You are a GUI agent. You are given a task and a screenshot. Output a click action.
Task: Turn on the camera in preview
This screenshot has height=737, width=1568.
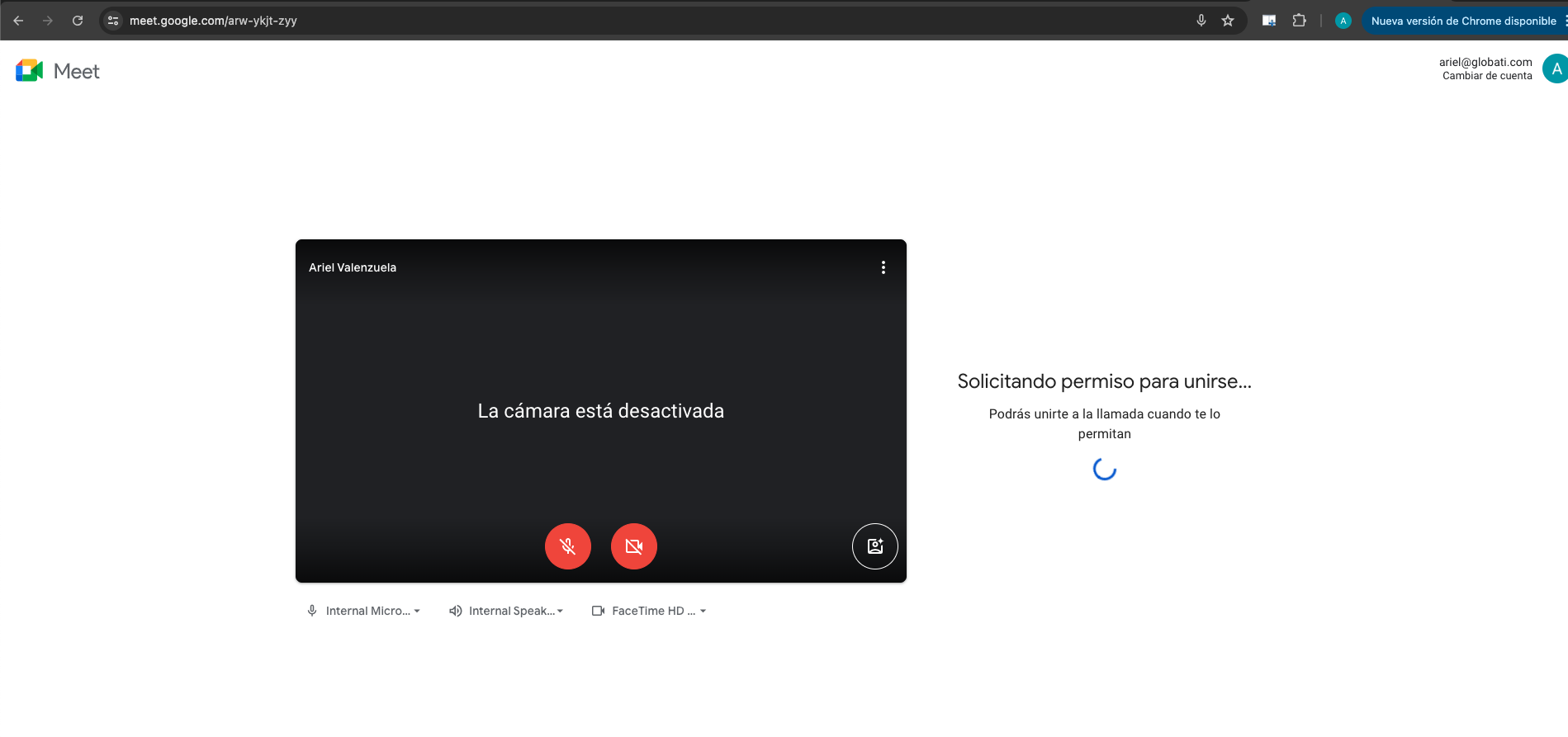coord(633,546)
